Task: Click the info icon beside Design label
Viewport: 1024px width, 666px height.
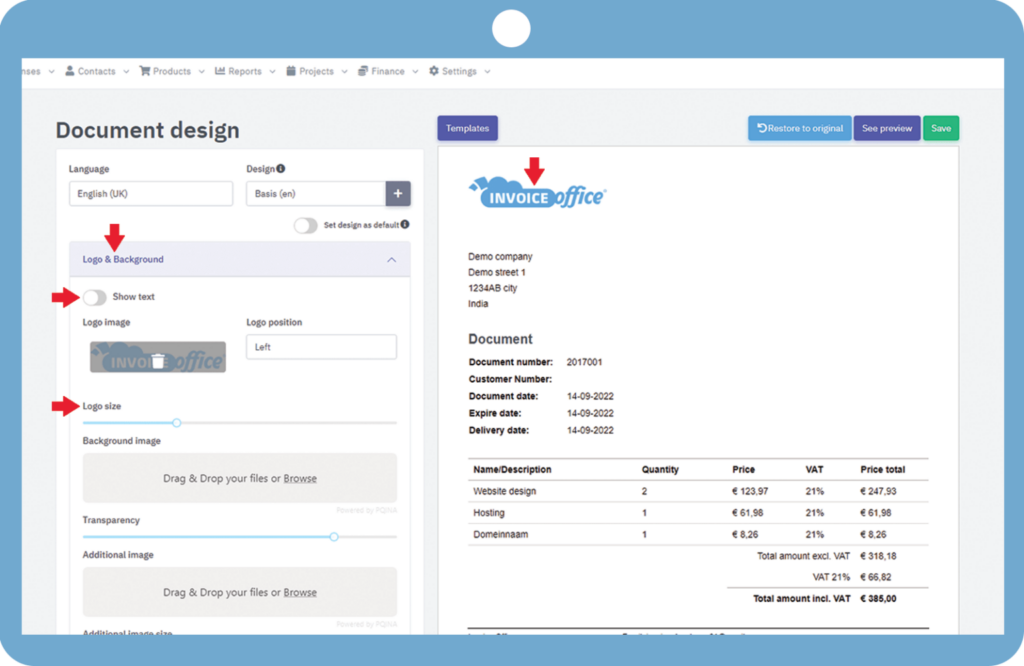Action: [x=281, y=169]
